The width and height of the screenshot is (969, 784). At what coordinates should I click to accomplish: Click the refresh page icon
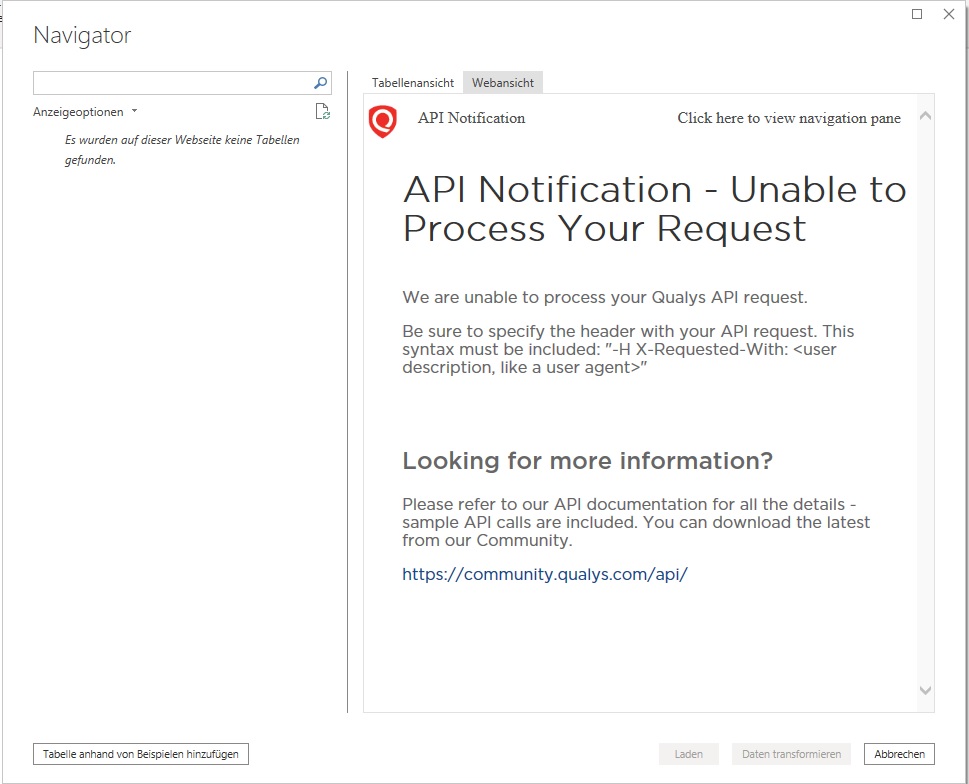[x=323, y=112]
